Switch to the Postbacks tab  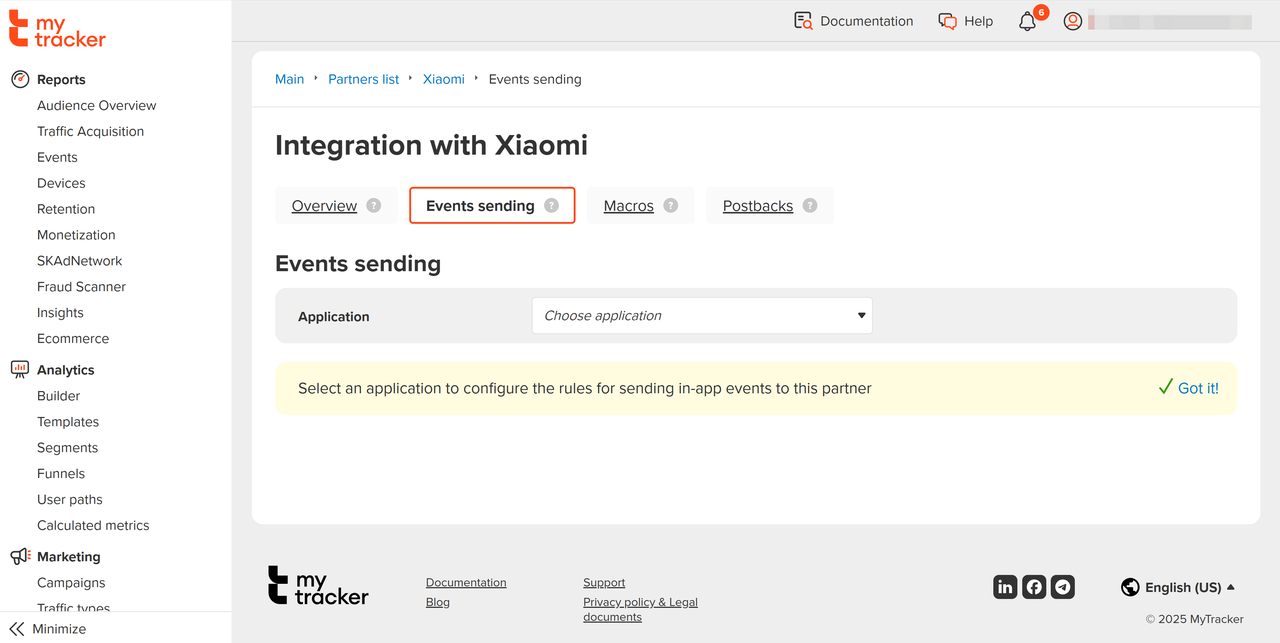click(x=757, y=206)
